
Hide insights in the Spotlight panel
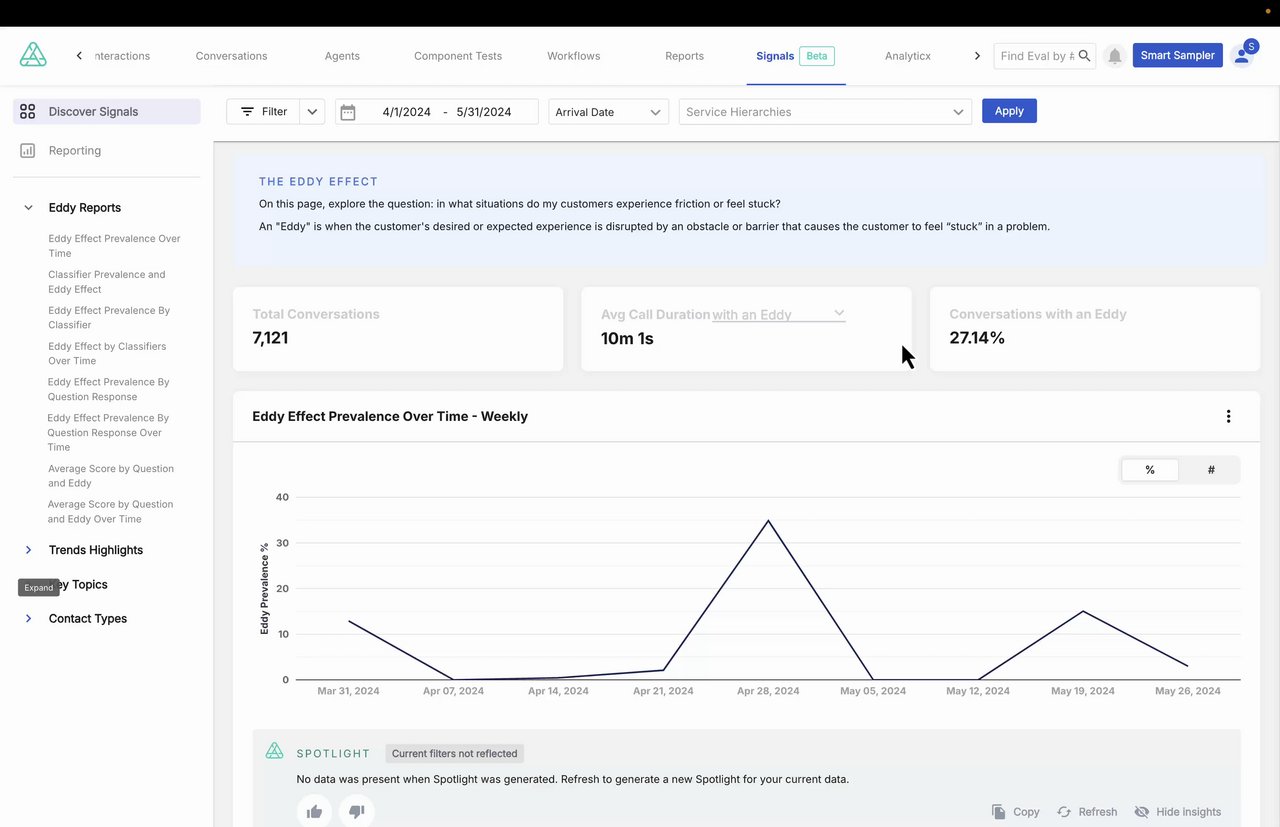click(1178, 812)
